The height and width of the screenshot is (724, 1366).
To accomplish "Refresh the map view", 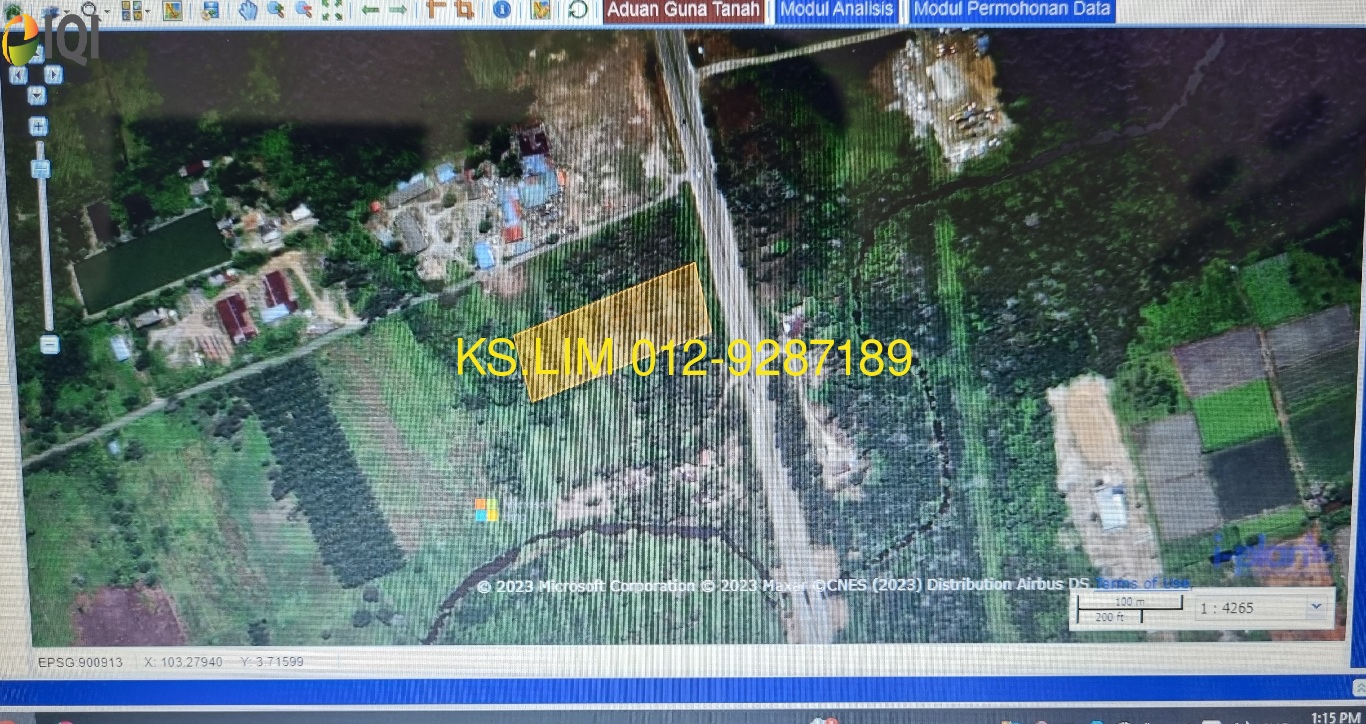I will click(x=578, y=10).
